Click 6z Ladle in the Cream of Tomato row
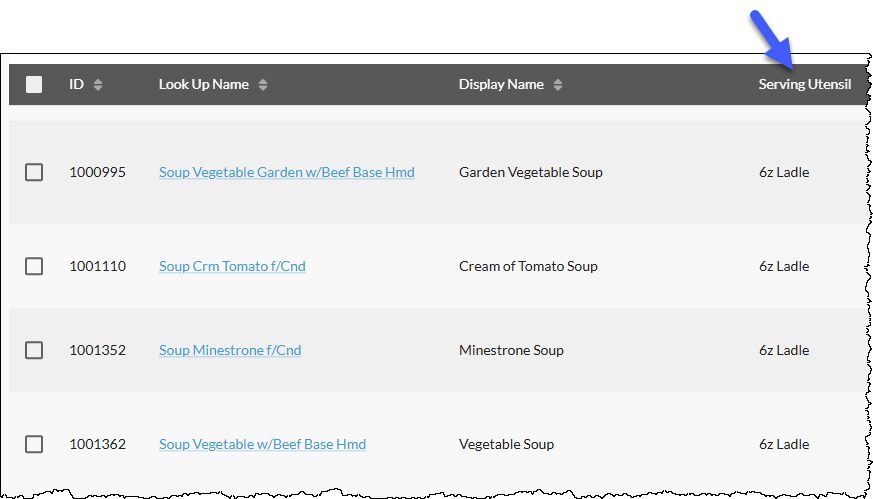The image size is (873, 499). tap(784, 266)
